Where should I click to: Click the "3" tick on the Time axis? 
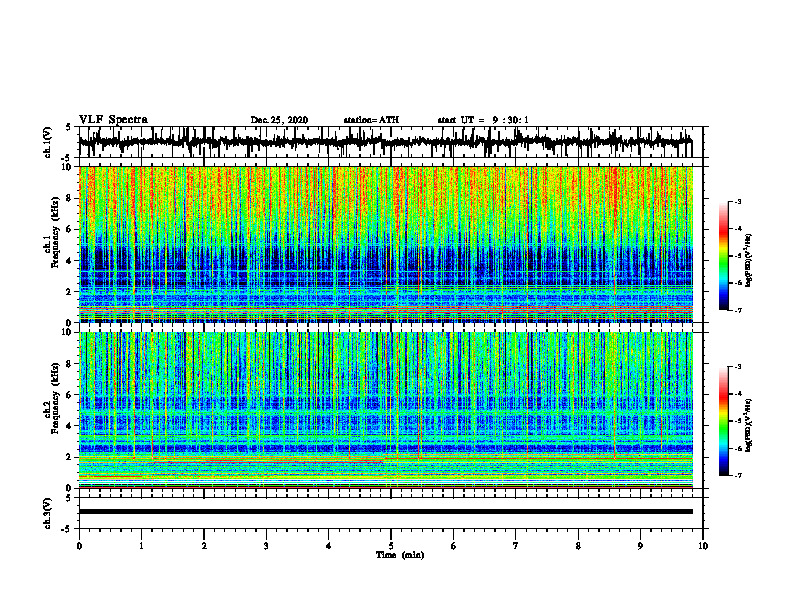point(266,546)
